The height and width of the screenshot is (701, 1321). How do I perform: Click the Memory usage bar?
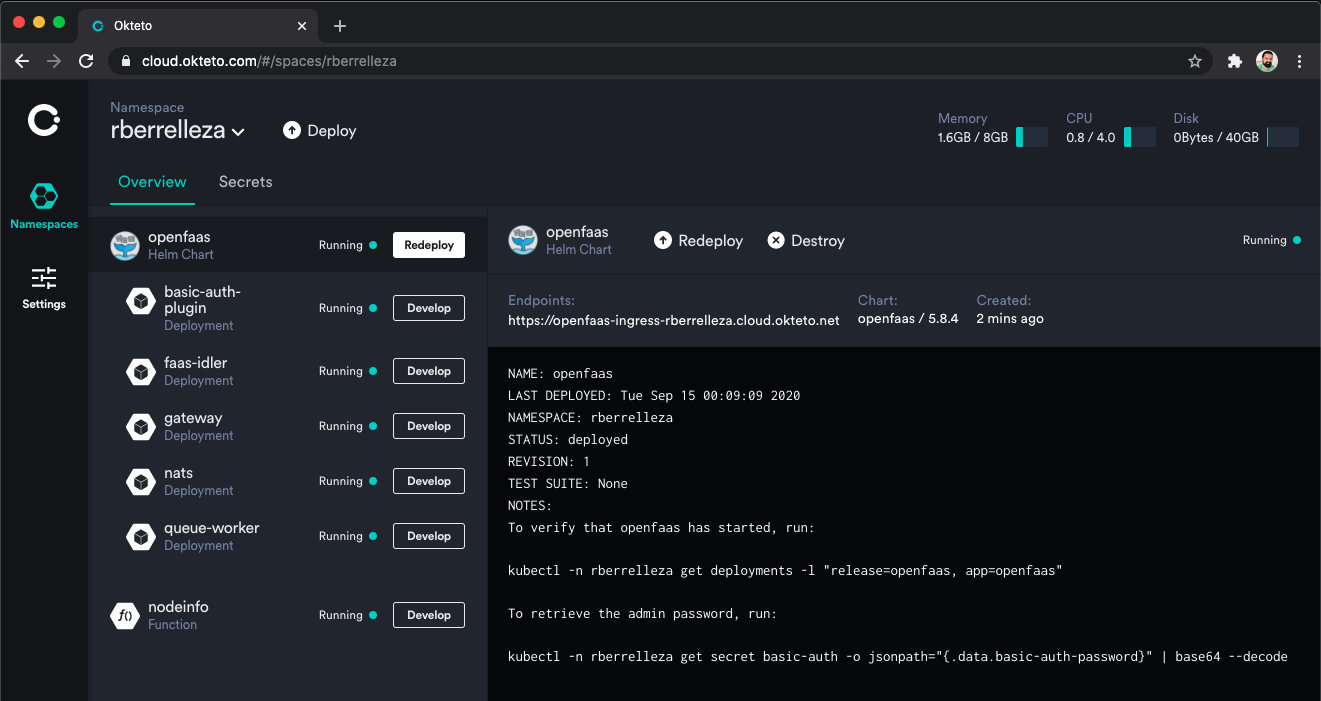tap(1032, 137)
